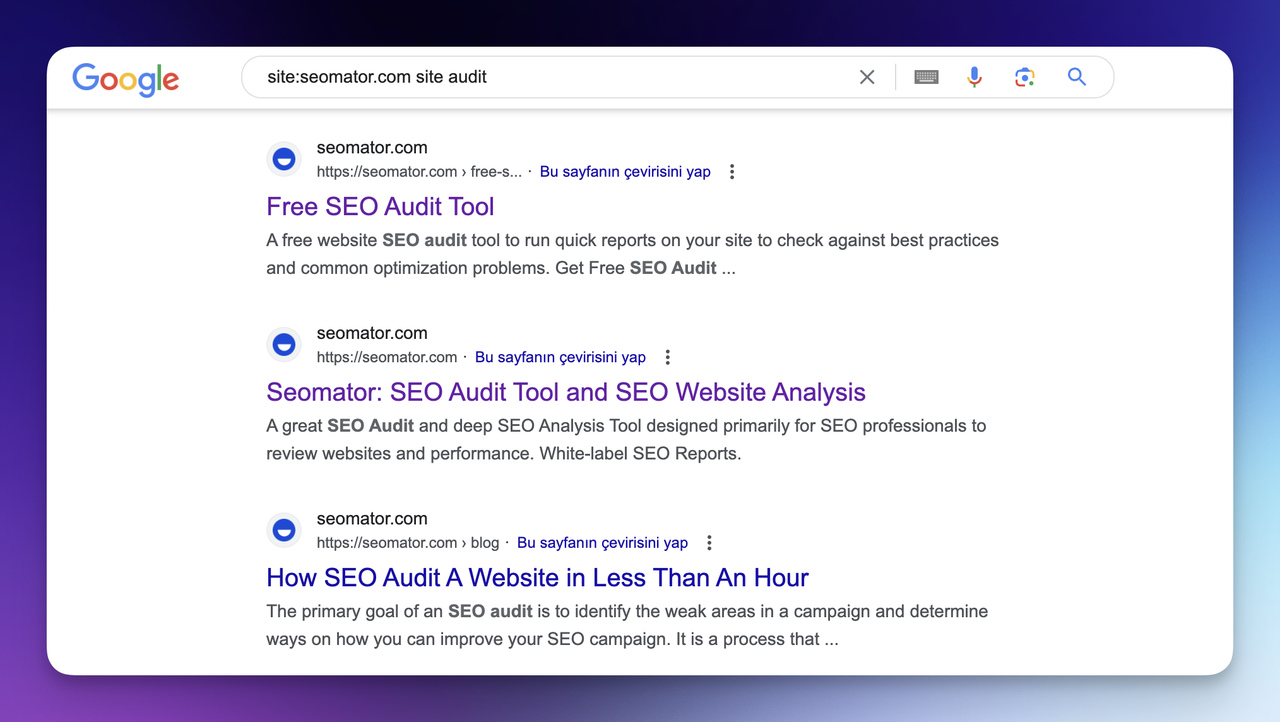Image resolution: width=1280 pixels, height=722 pixels.
Task: Translate the Free SEO Audit Tool page
Action: point(625,171)
